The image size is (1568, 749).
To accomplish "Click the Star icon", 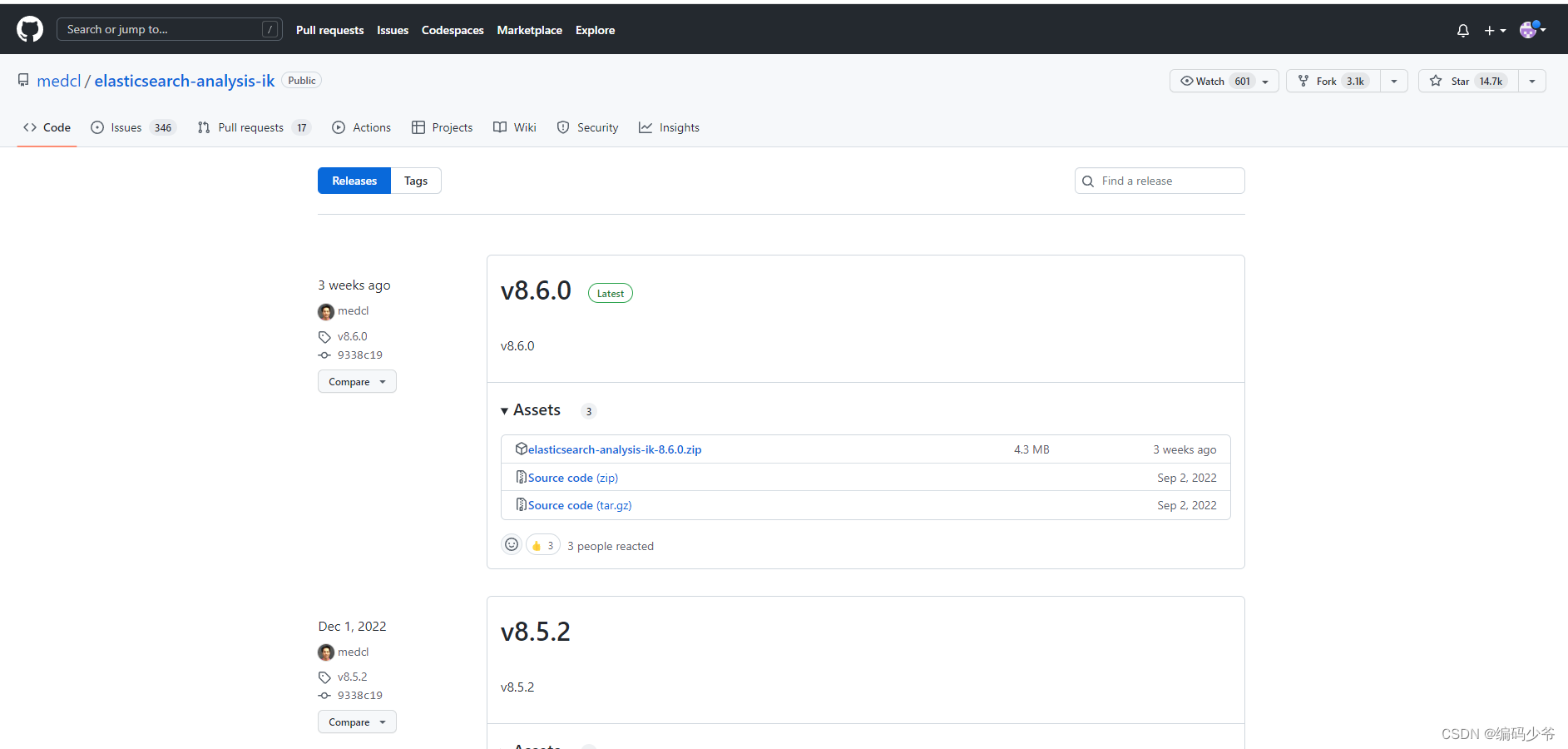I will [1436, 81].
